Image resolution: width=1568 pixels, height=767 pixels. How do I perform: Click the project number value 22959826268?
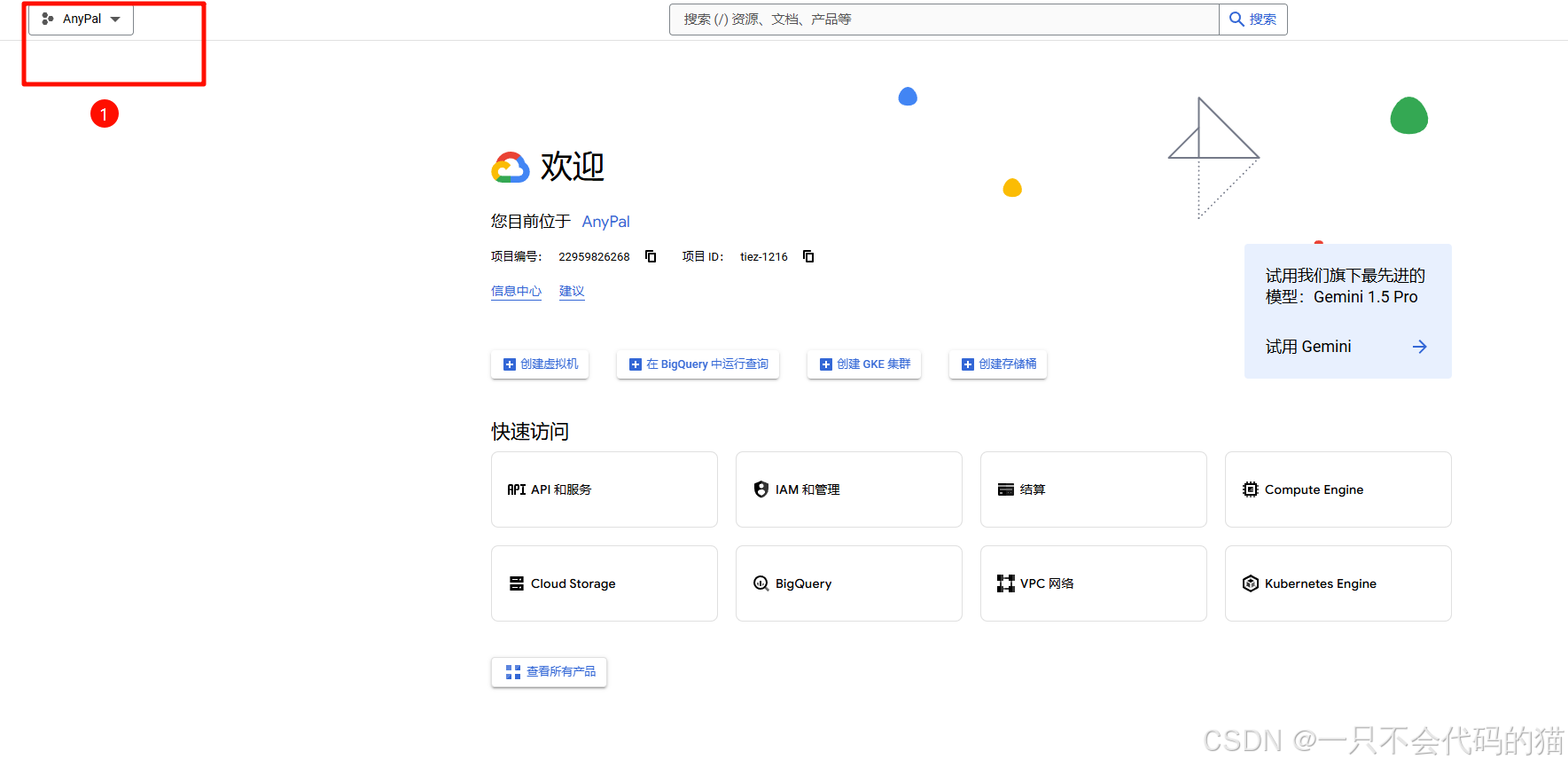594,257
